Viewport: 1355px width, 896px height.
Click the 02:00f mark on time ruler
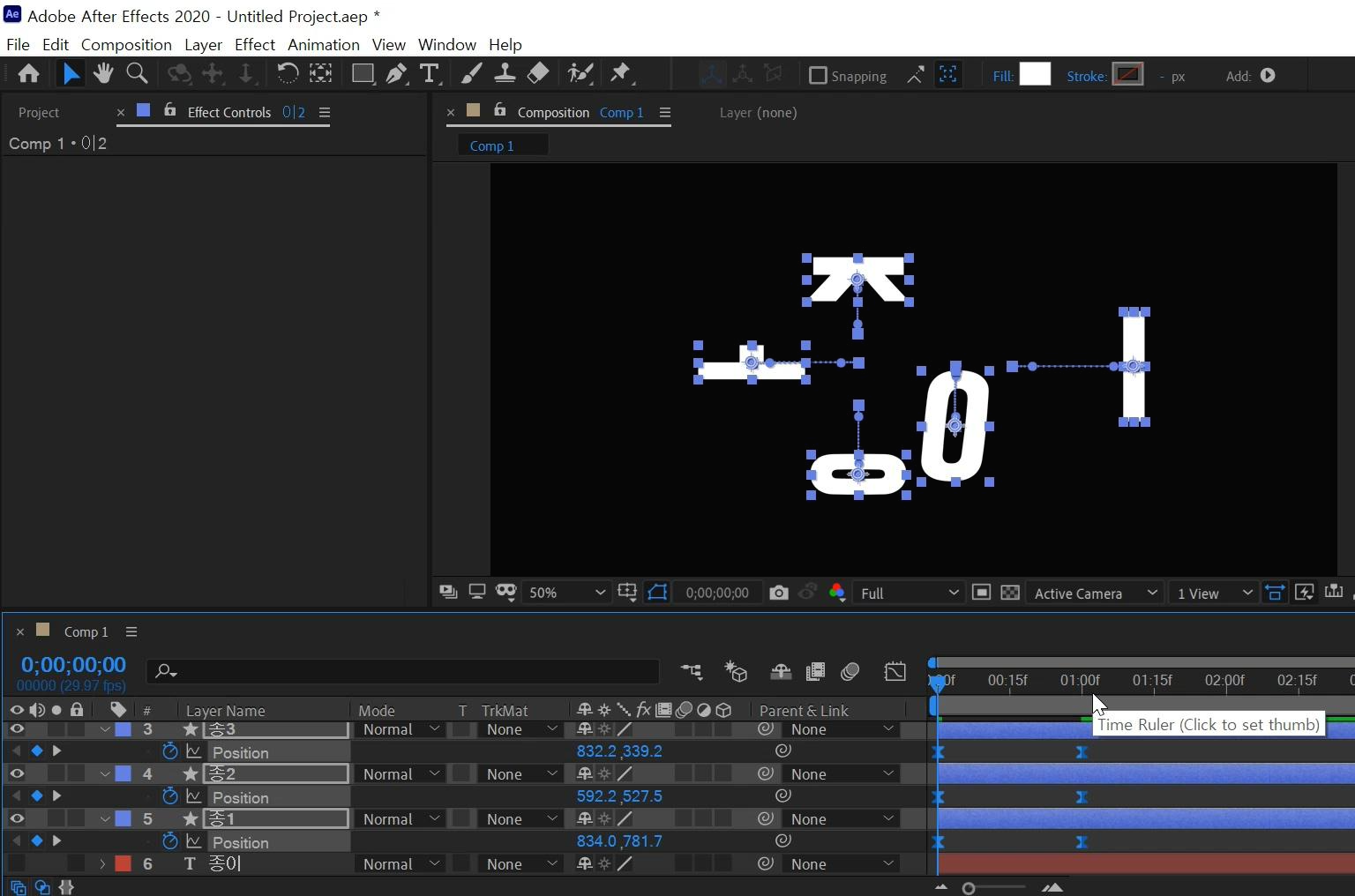(x=1224, y=680)
